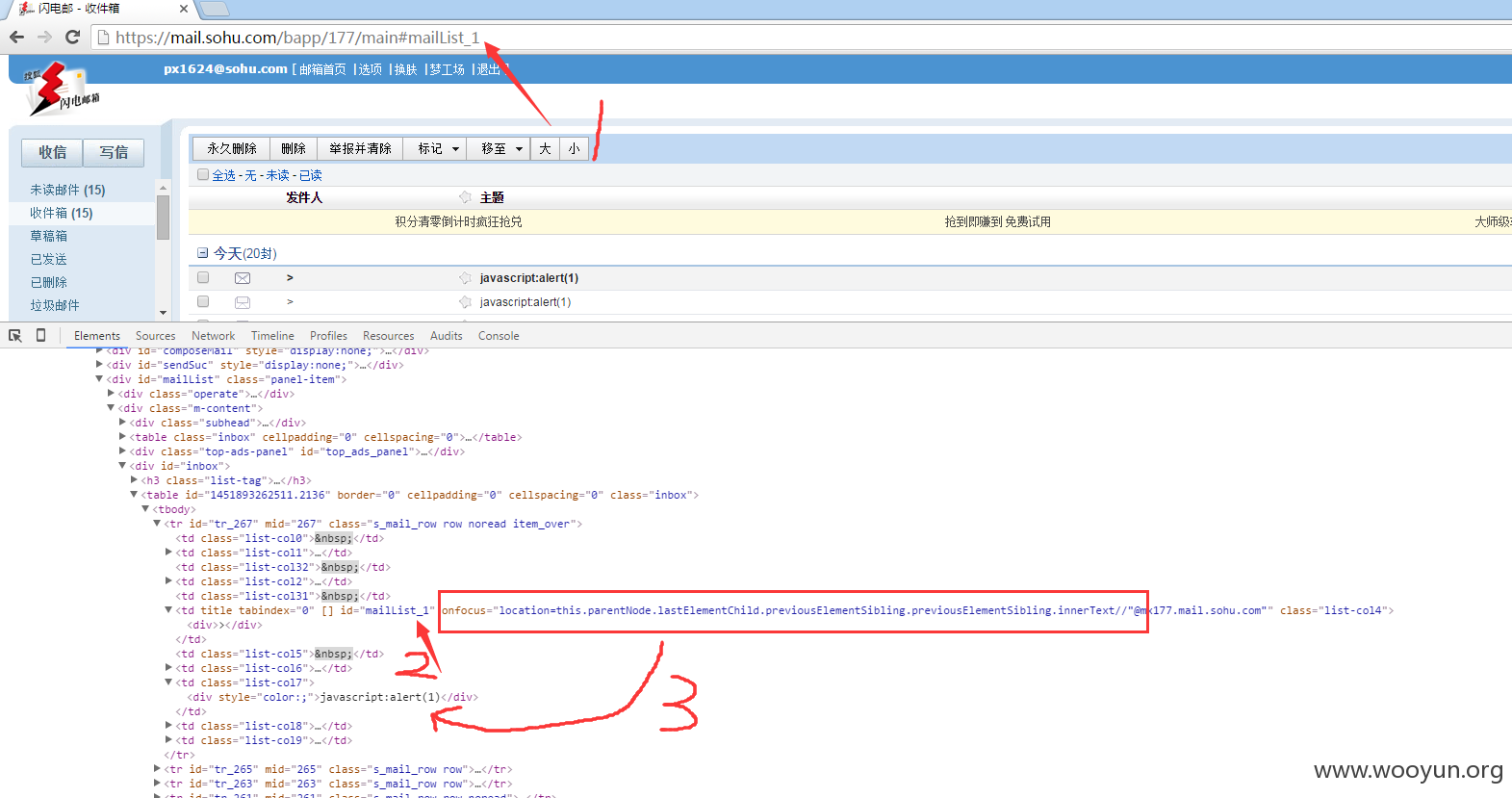
Task: Star the first javascript:alert(1) mail
Action: (466, 278)
